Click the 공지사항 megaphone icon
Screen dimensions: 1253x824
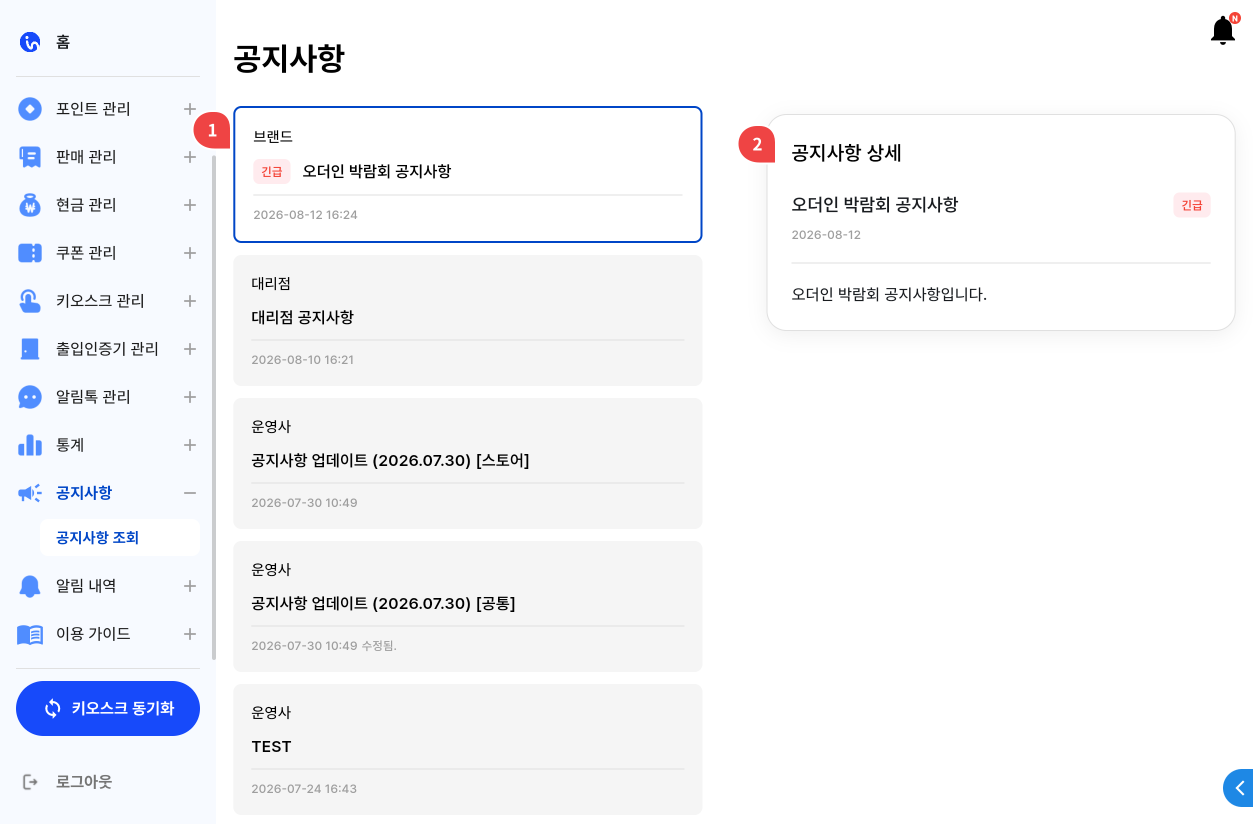(x=30, y=493)
